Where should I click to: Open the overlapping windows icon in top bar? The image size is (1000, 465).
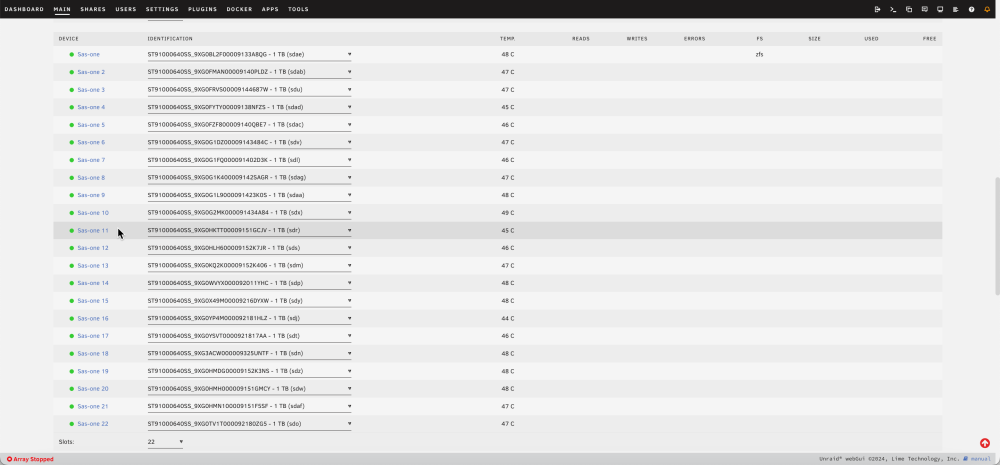tap(909, 10)
